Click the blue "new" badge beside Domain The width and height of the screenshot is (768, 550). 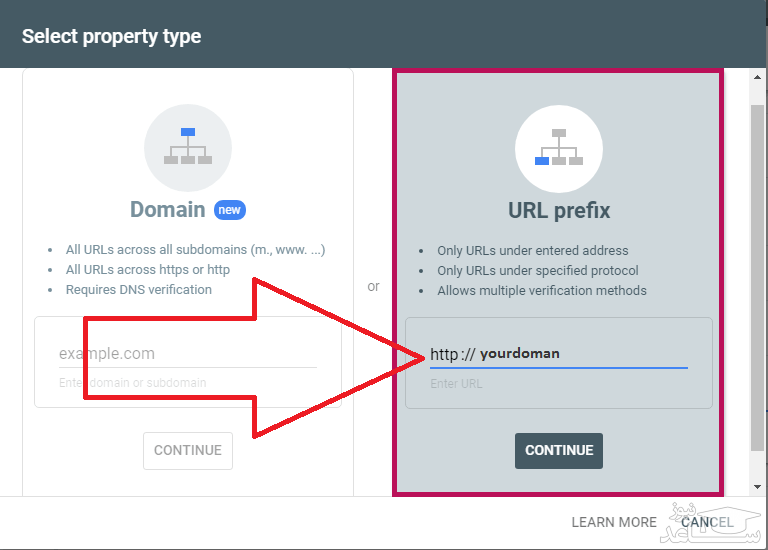(x=229, y=210)
